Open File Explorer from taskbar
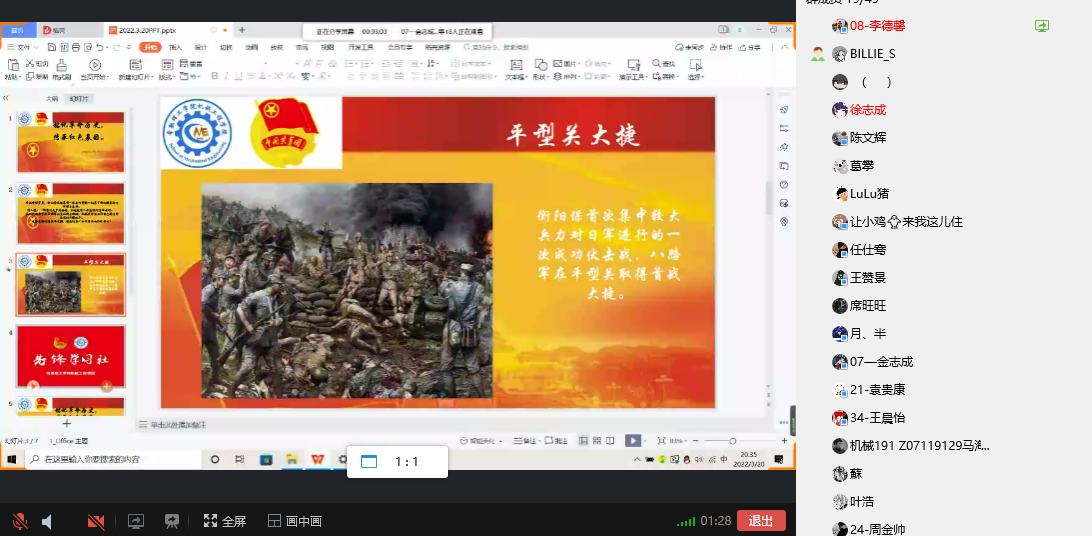This screenshot has height=536, width=1092. [x=292, y=459]
